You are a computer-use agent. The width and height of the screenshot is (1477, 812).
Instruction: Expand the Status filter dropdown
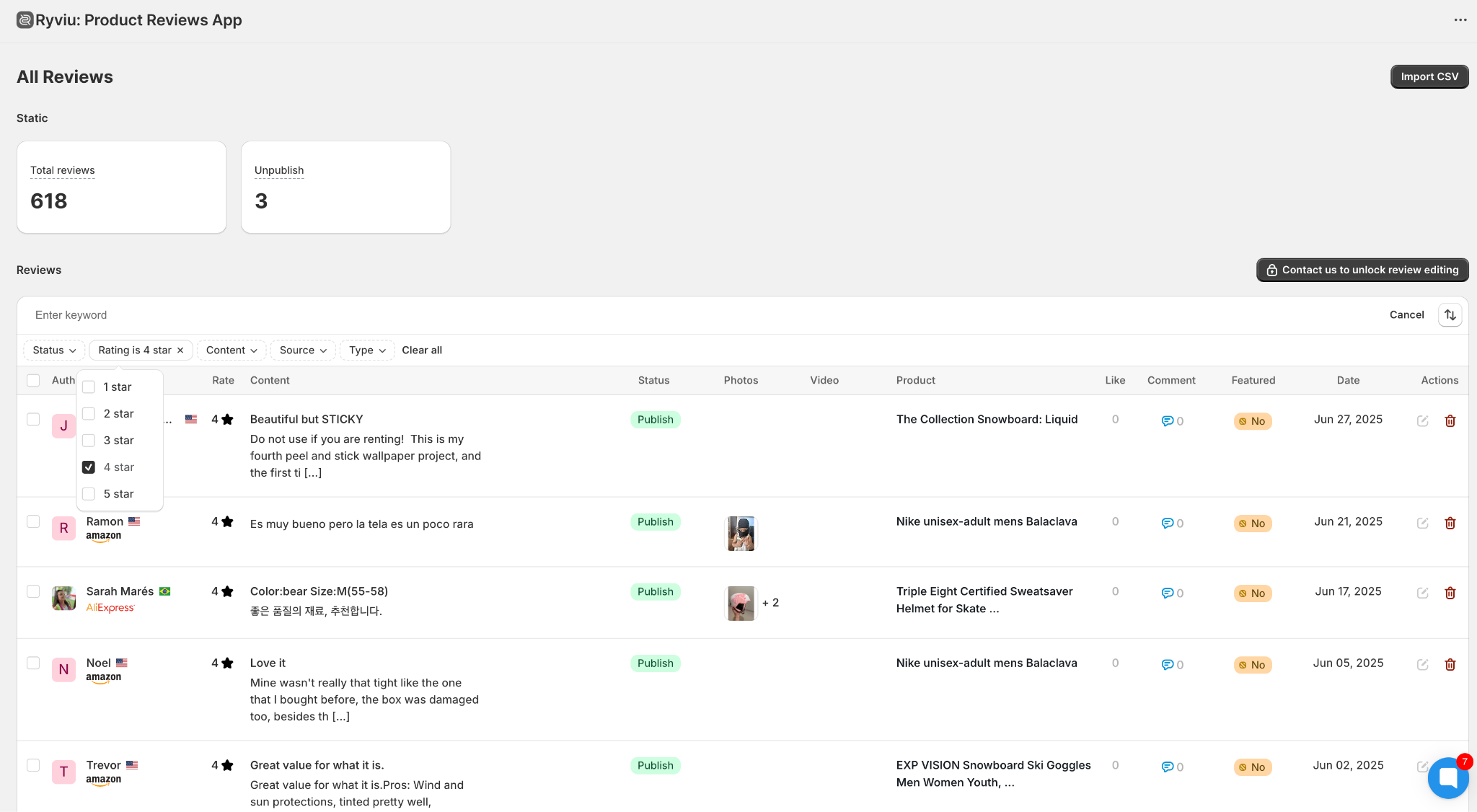point(54,350)
